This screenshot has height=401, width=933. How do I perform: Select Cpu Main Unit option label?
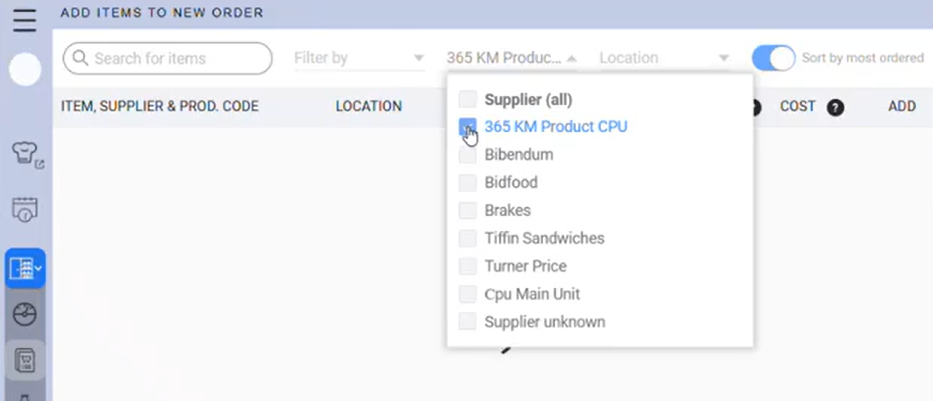pyautogui.click(x=532, y=294)
